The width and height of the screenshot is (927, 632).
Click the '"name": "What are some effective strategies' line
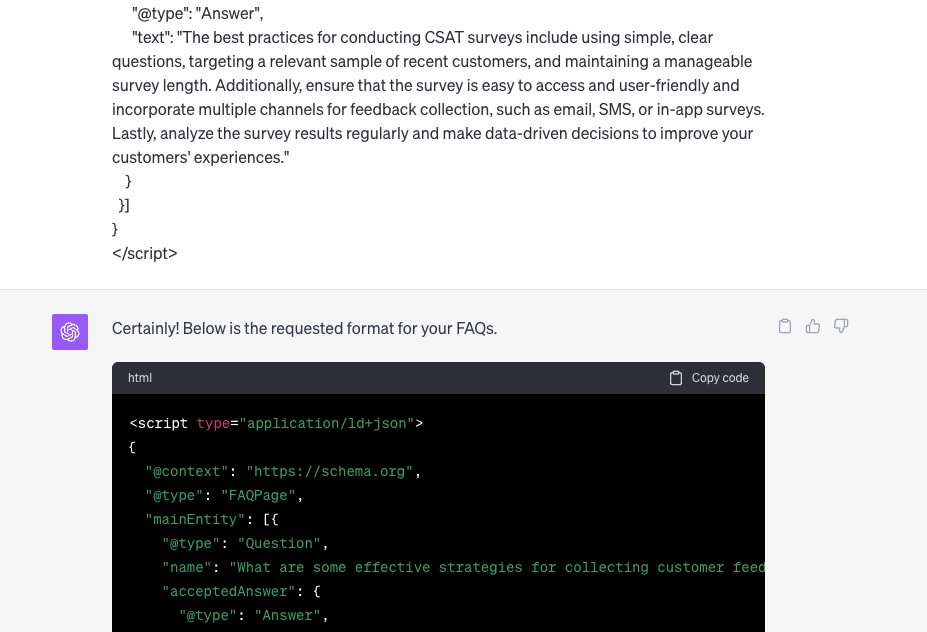[464, 568]
